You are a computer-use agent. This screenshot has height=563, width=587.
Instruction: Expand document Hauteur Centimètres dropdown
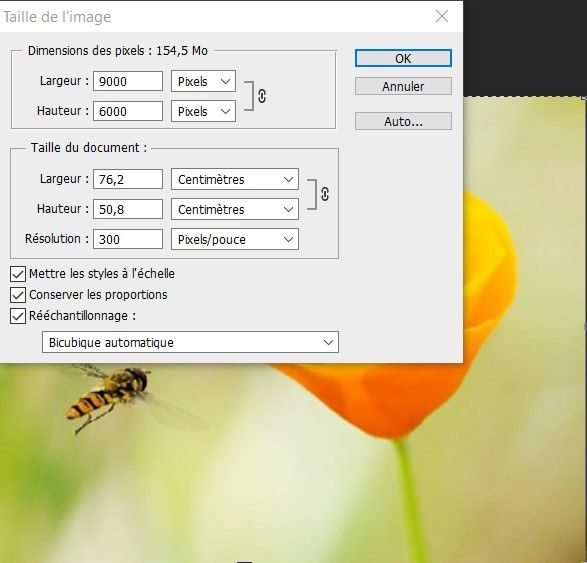coord(235,209)
